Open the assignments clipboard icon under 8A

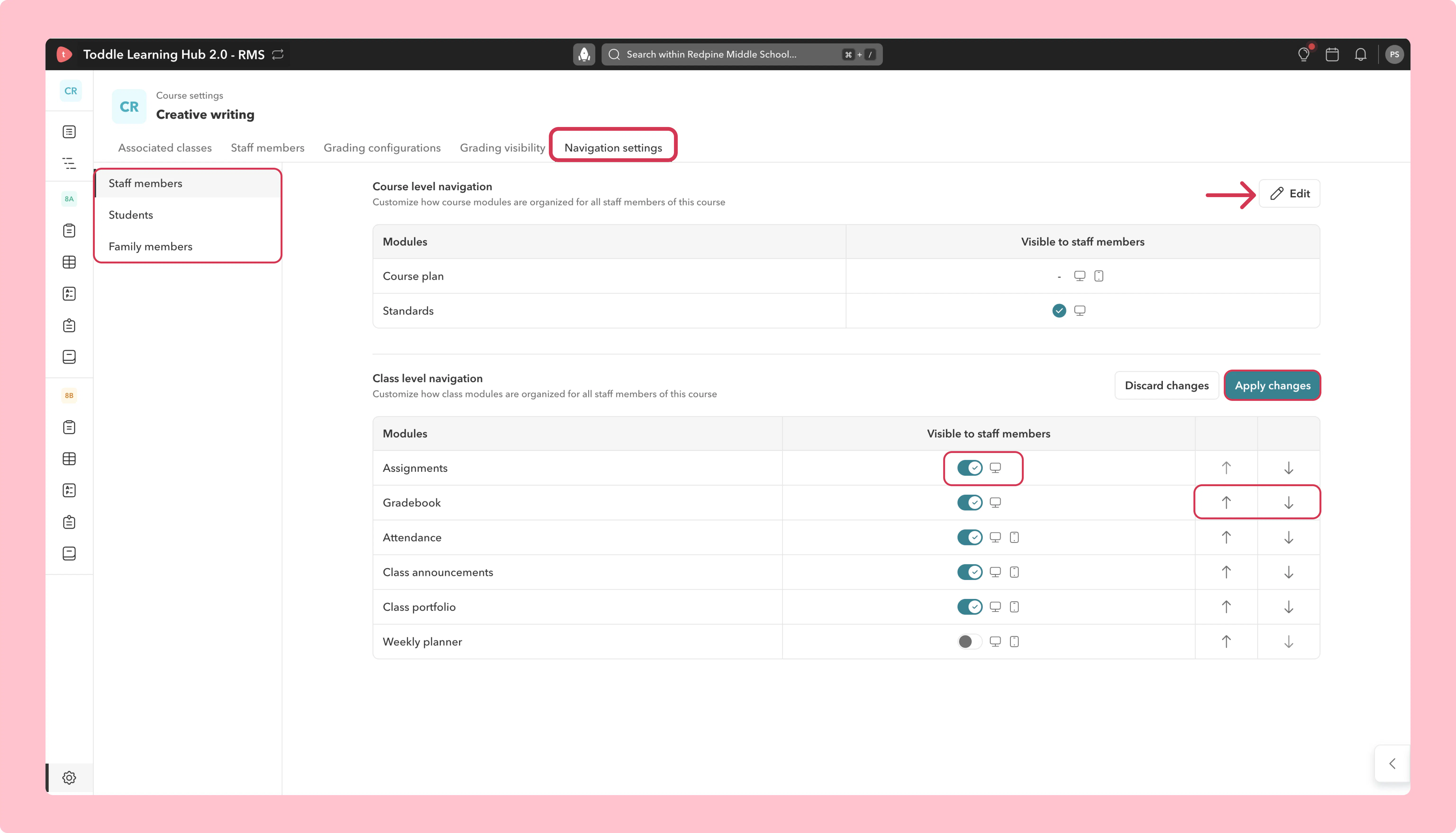coord(69,231)
